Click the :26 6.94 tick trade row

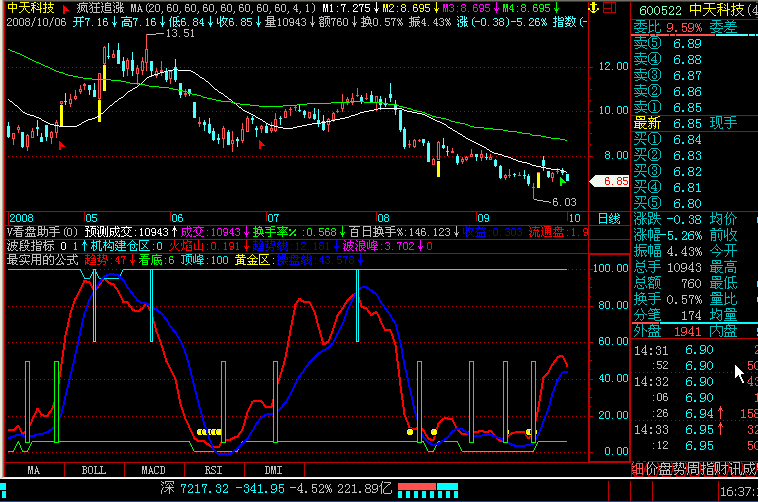pos(695,413)
